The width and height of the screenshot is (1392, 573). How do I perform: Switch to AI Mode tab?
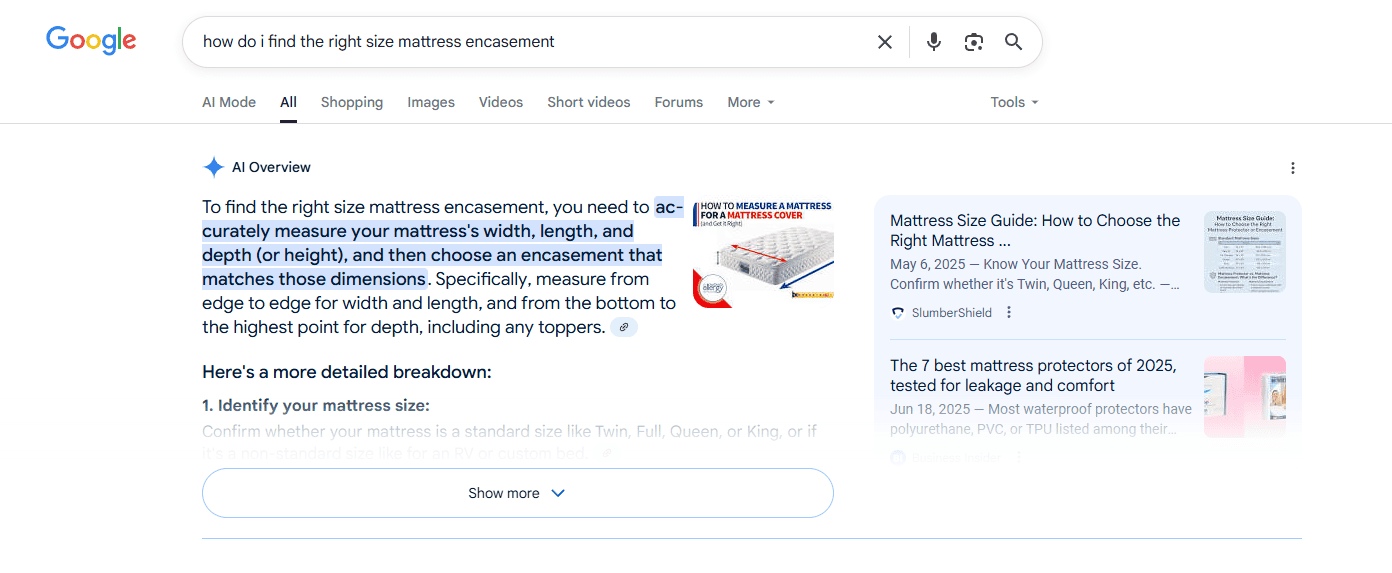click(229, 102)
